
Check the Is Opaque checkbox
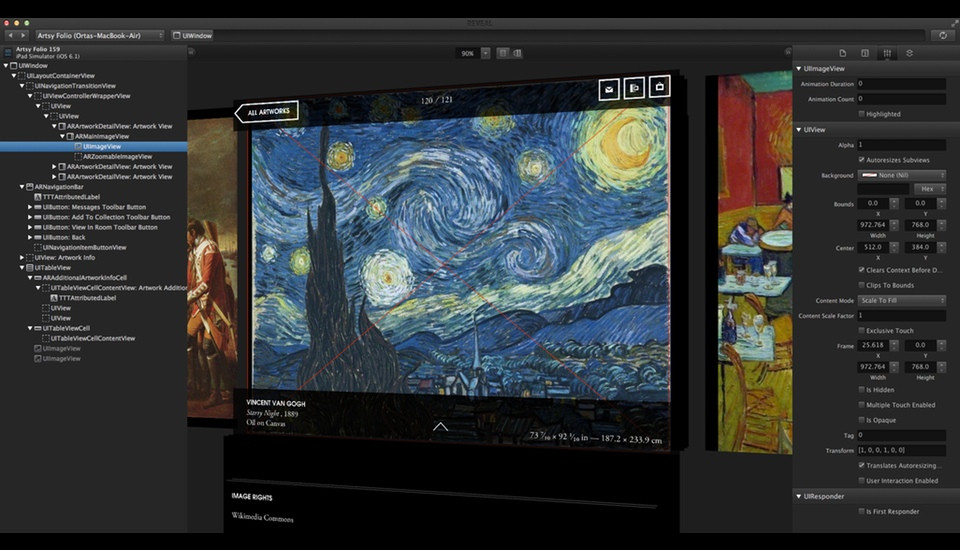pos(861,420)
